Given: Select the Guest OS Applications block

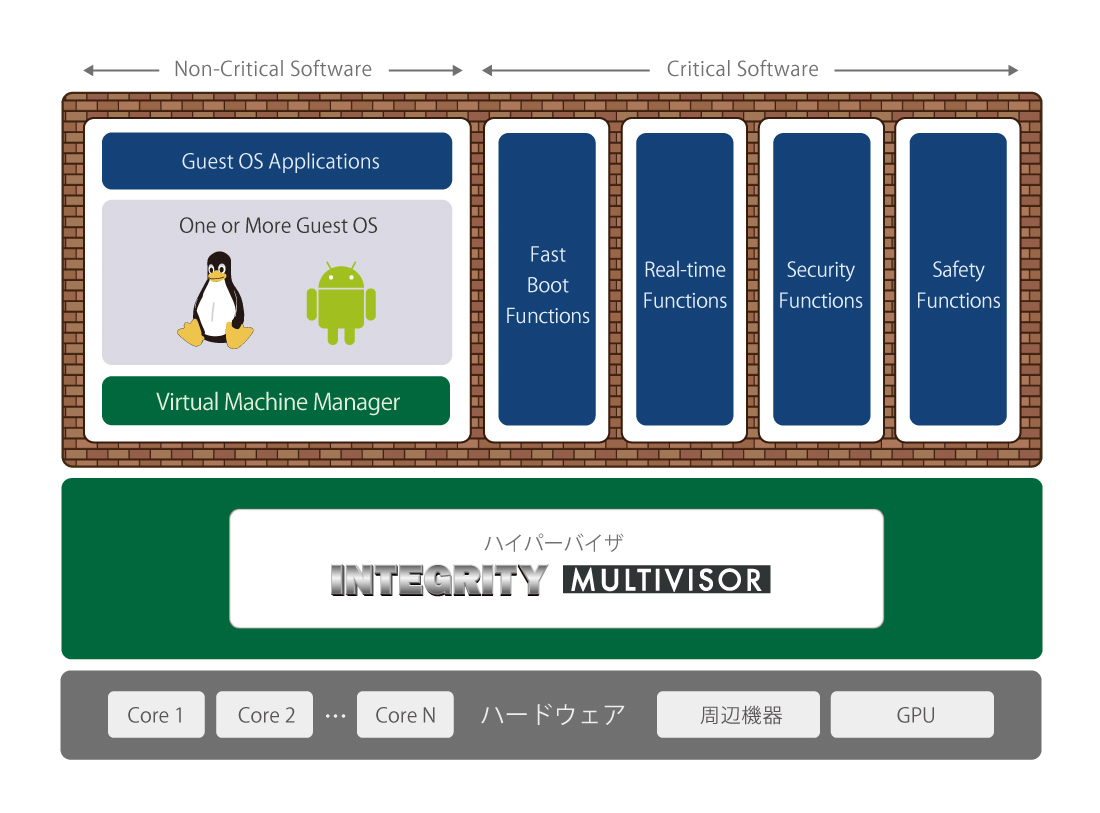Looking at the screenshot, I should (277, 161).
